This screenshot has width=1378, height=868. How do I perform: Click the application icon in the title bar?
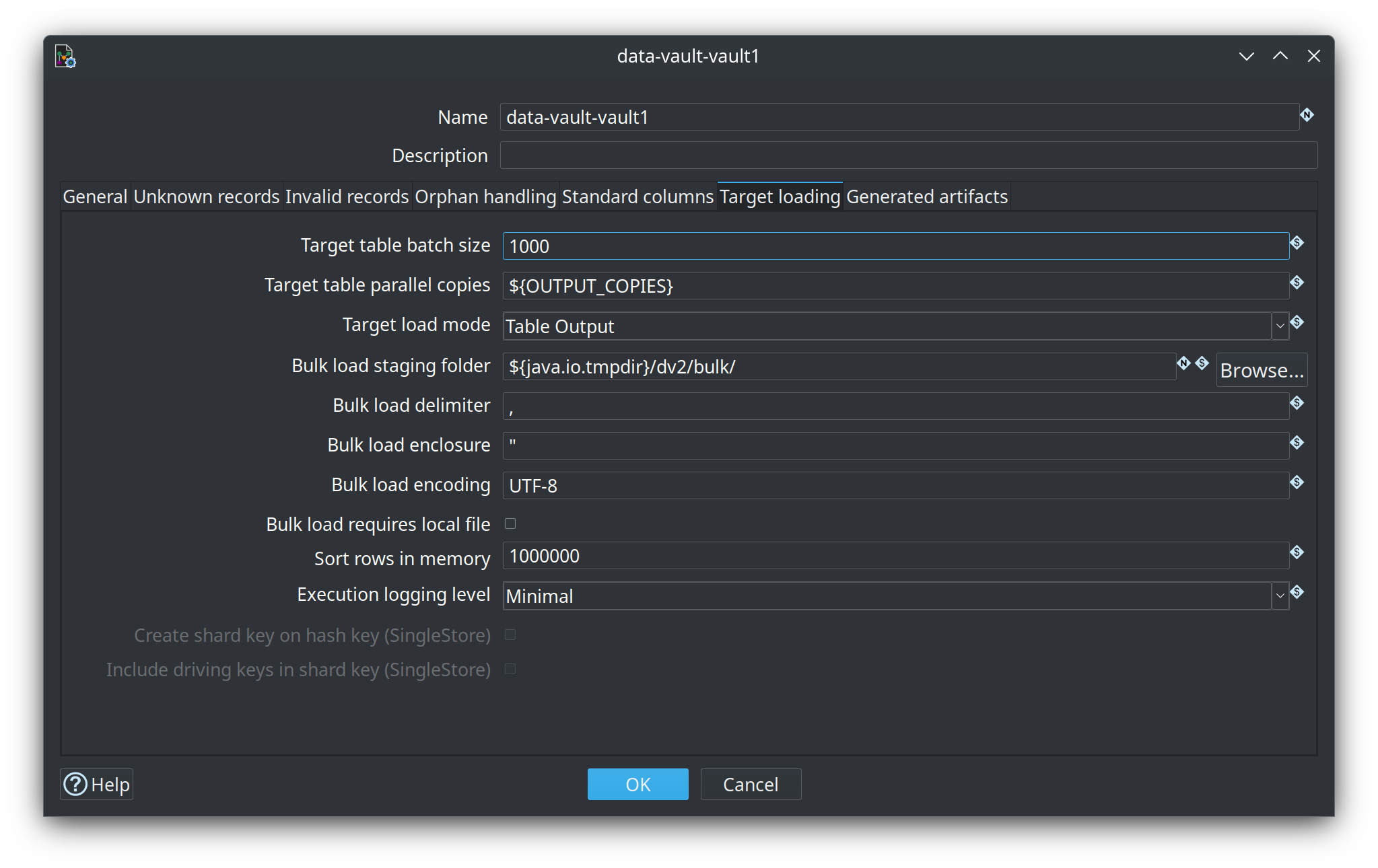[x=65, y=57]
